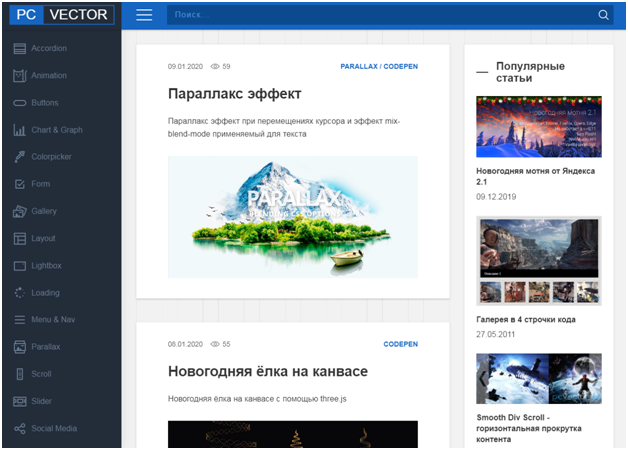Open the Colorpicker menu label
This screenshot has width=628, height=450.
click(x=51, y=157)
